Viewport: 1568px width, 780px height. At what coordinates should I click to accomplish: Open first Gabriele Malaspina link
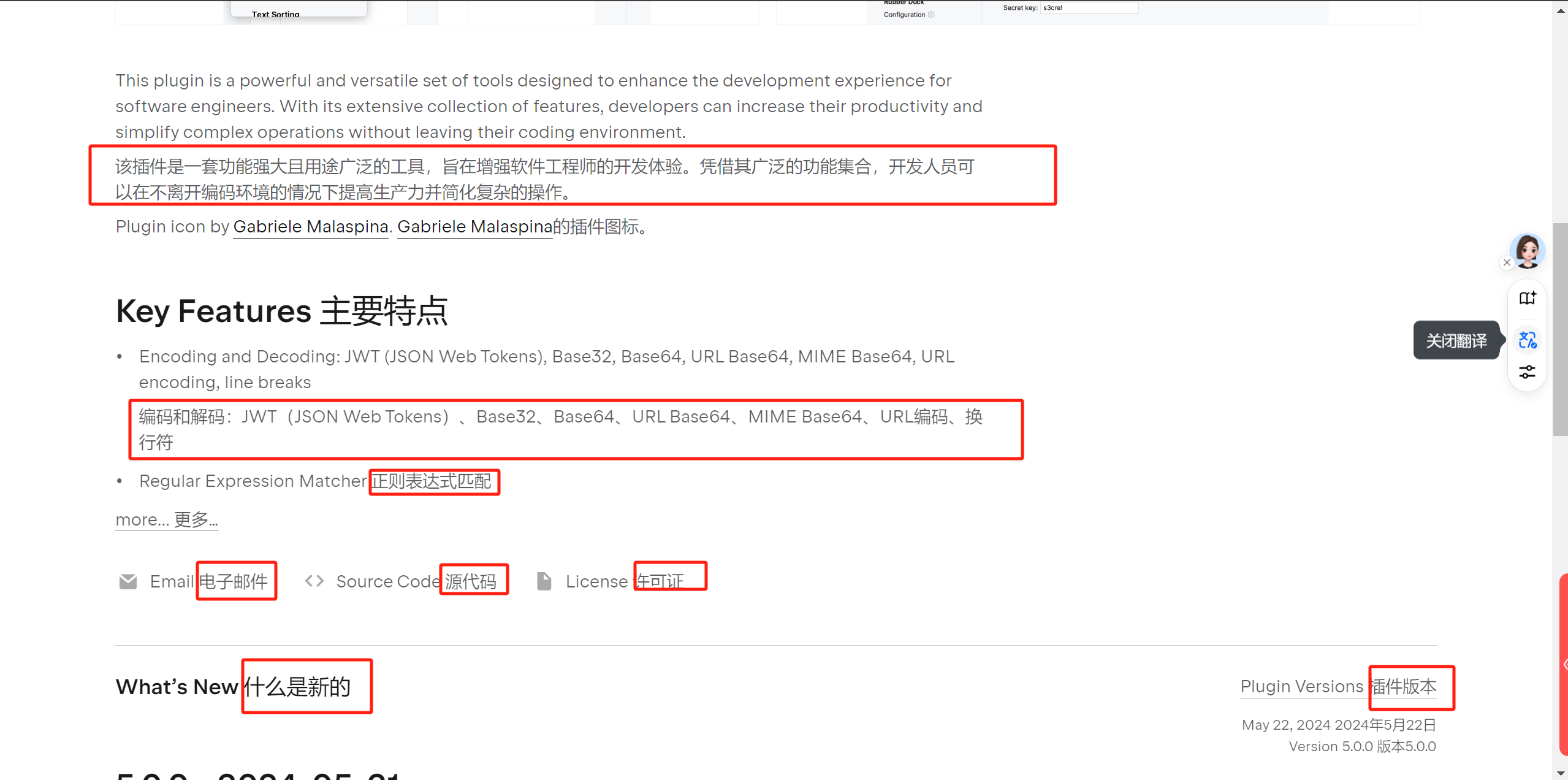pos(310,226)
